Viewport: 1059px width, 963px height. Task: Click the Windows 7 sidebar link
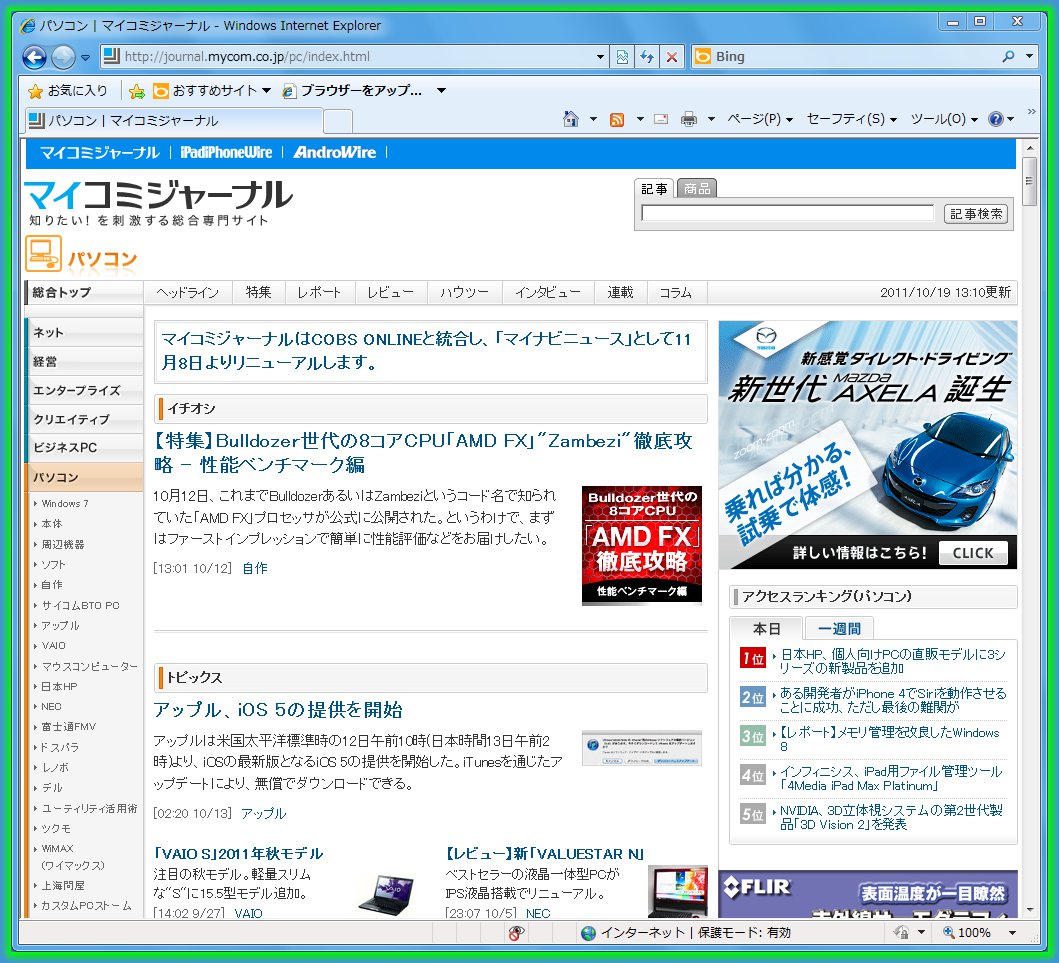point(65,504)
